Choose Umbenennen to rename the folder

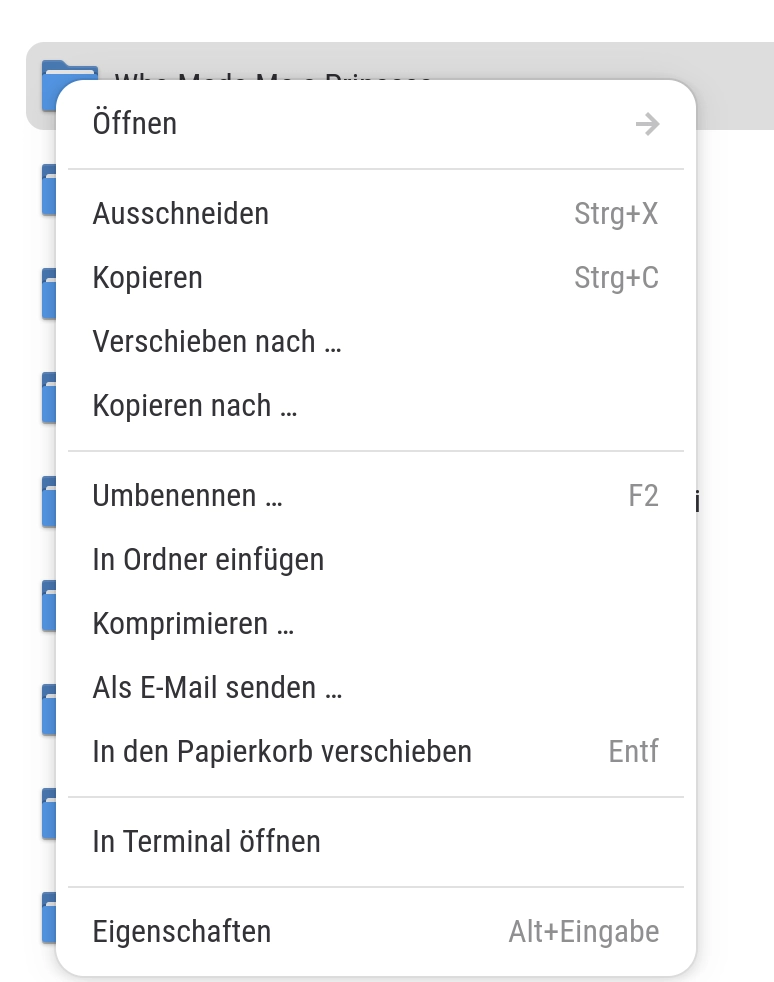click(x=186, y=495)
